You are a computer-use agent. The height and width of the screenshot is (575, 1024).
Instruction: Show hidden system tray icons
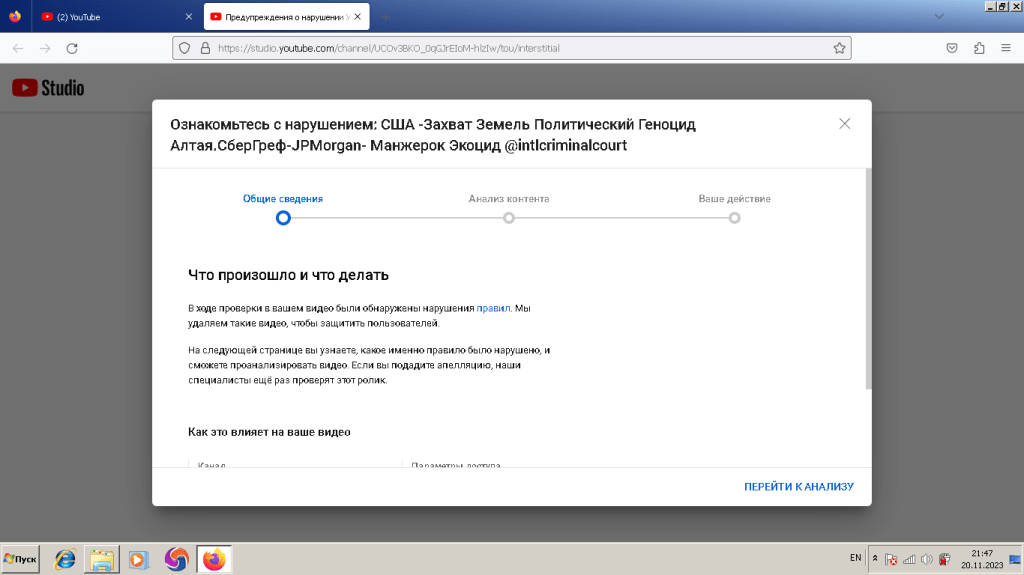point(875,559)
